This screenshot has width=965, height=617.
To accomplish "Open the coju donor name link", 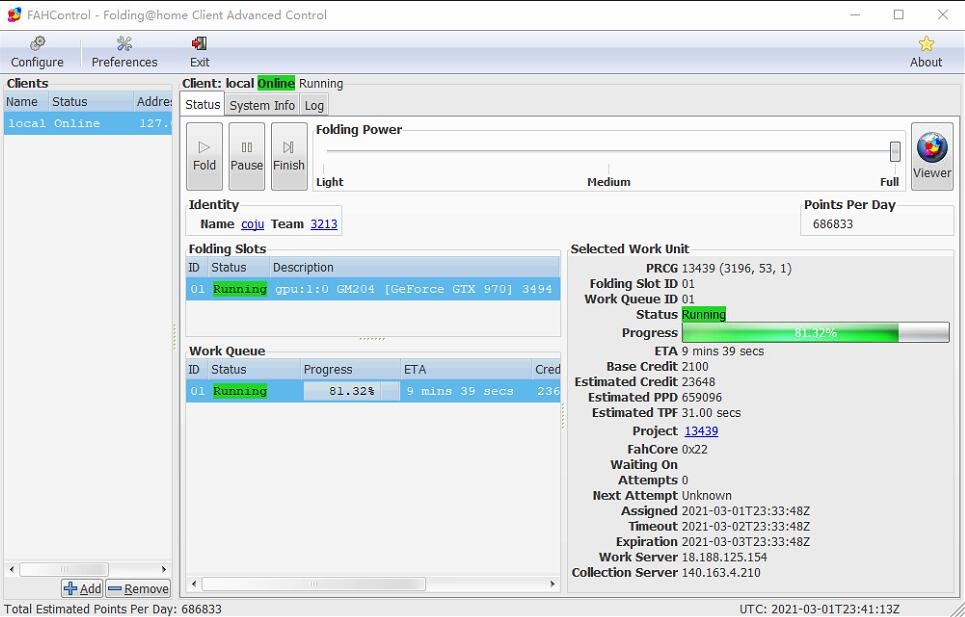I will [x=252, y=224].
